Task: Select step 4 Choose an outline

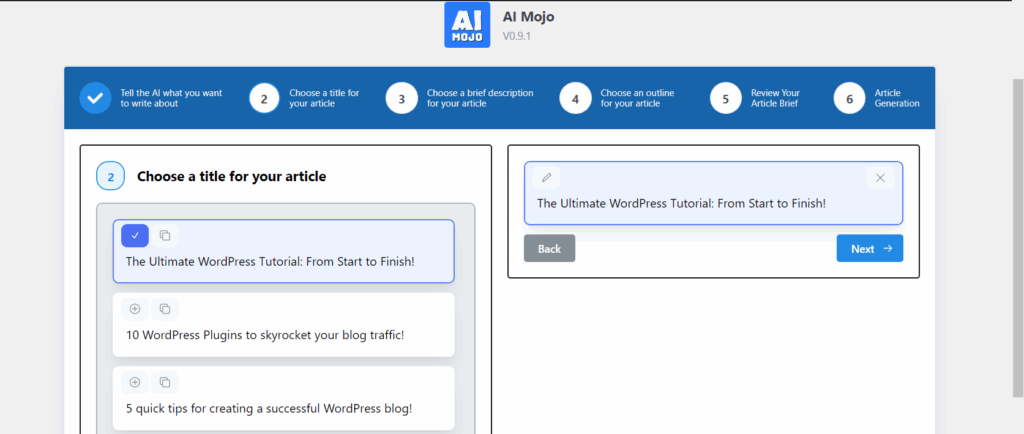Action: tap(575, 99)
